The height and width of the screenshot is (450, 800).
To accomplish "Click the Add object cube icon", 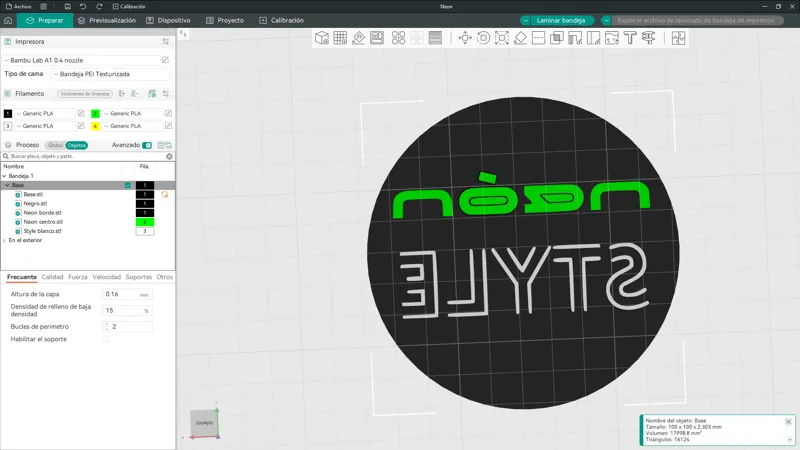I will (321, 38).
